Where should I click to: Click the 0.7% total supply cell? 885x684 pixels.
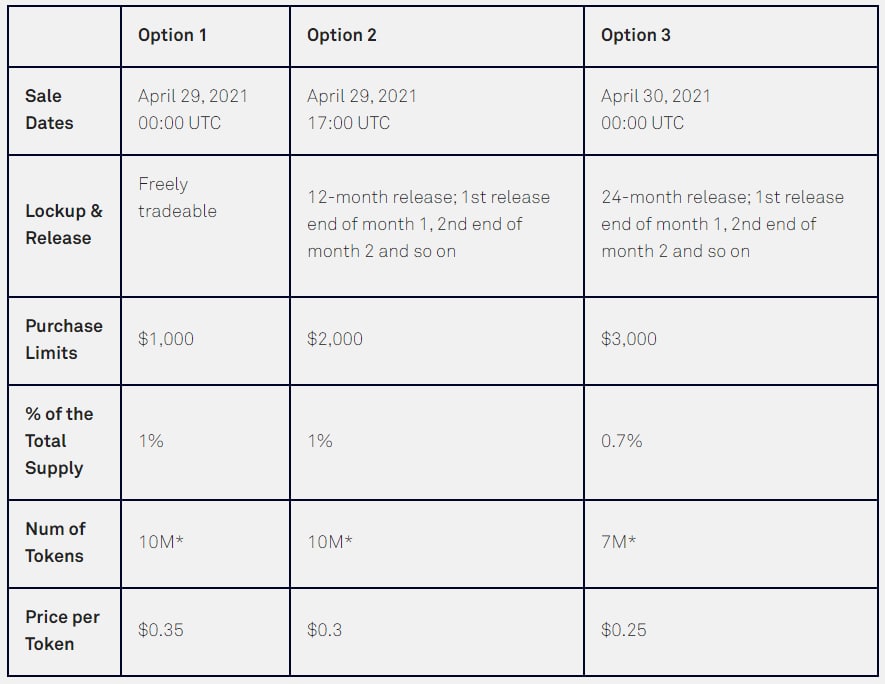[x=622, y=441]
